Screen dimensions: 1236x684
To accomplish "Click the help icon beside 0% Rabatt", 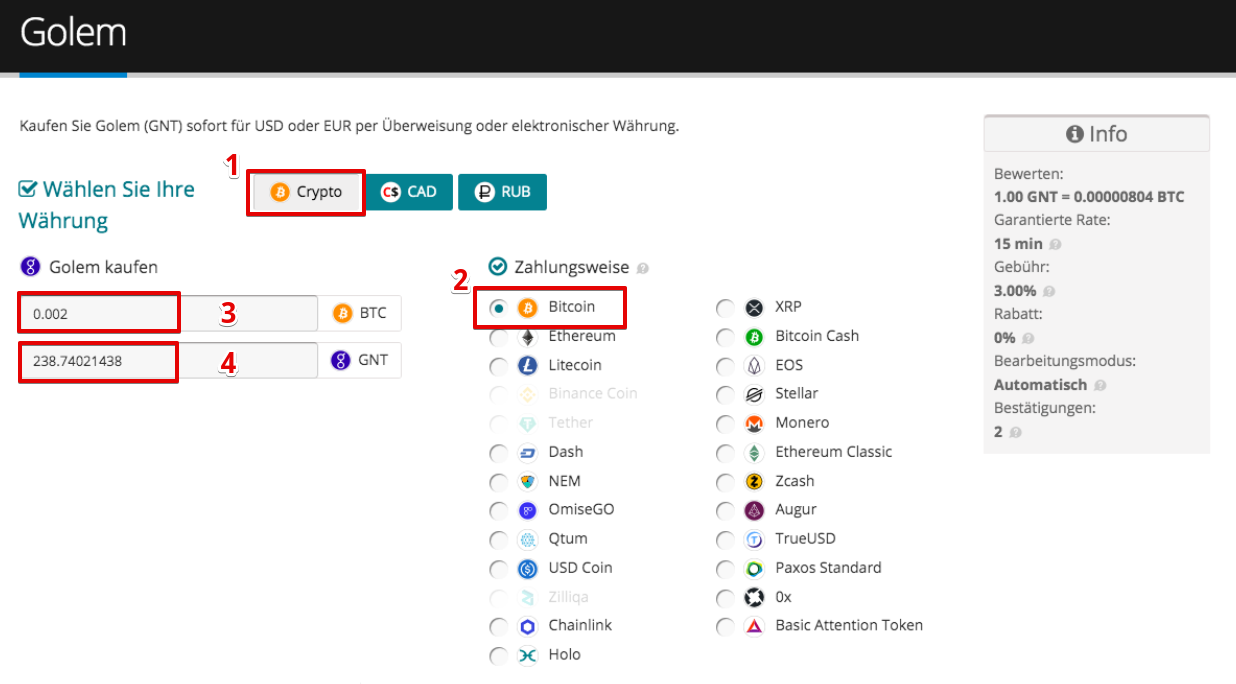I will [1028, 339].
